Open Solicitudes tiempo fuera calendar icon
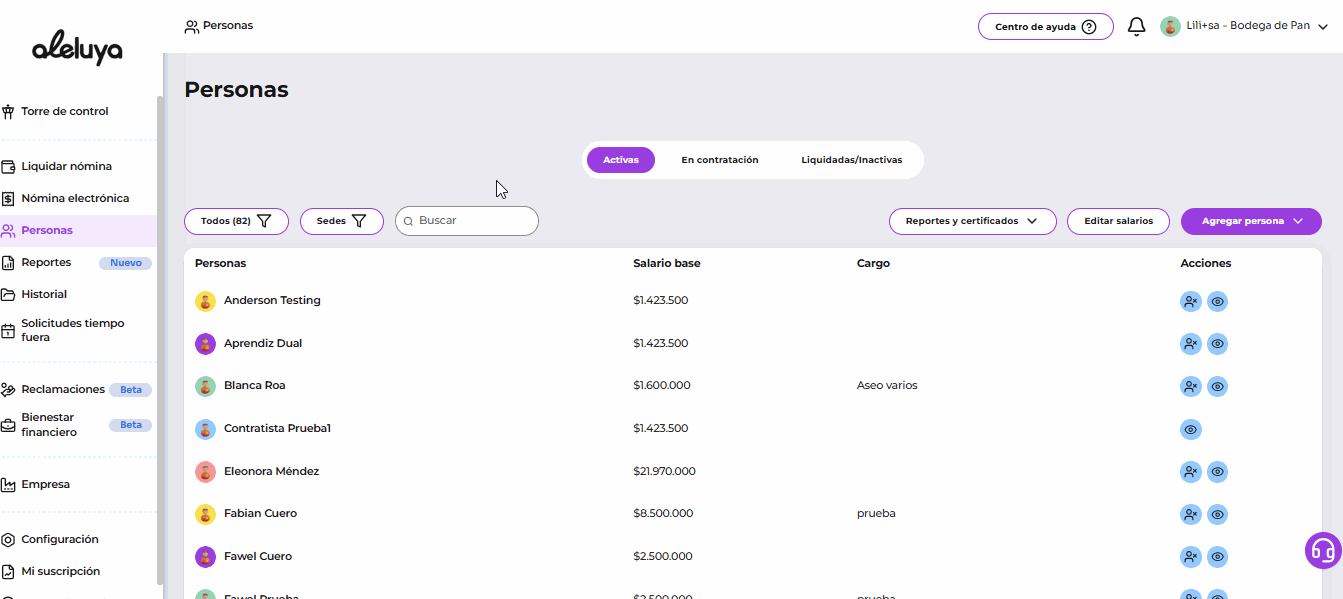 9,331
